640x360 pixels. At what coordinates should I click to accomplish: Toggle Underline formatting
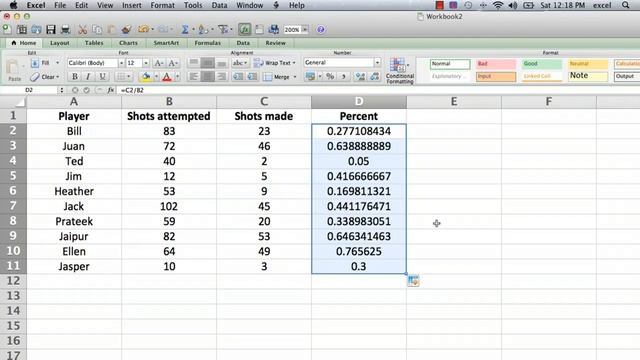102,76
